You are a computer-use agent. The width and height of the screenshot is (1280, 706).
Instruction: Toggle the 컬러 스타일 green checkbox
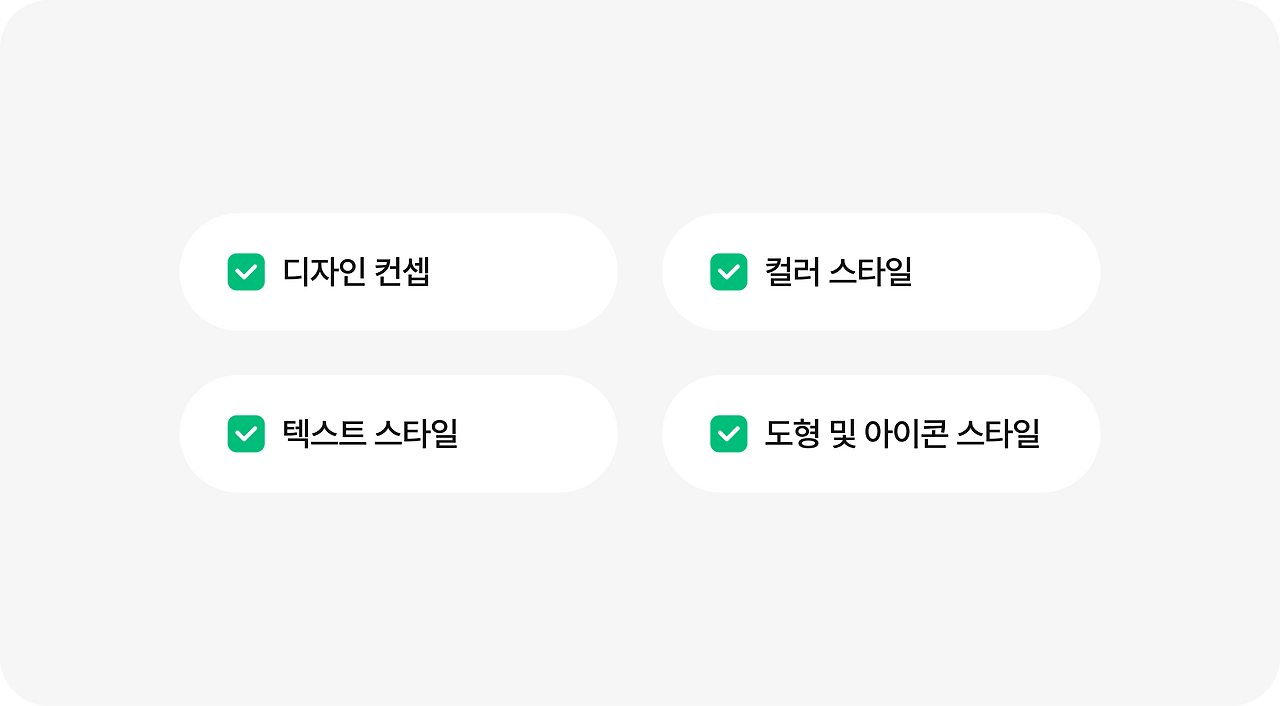click(728, 272)
